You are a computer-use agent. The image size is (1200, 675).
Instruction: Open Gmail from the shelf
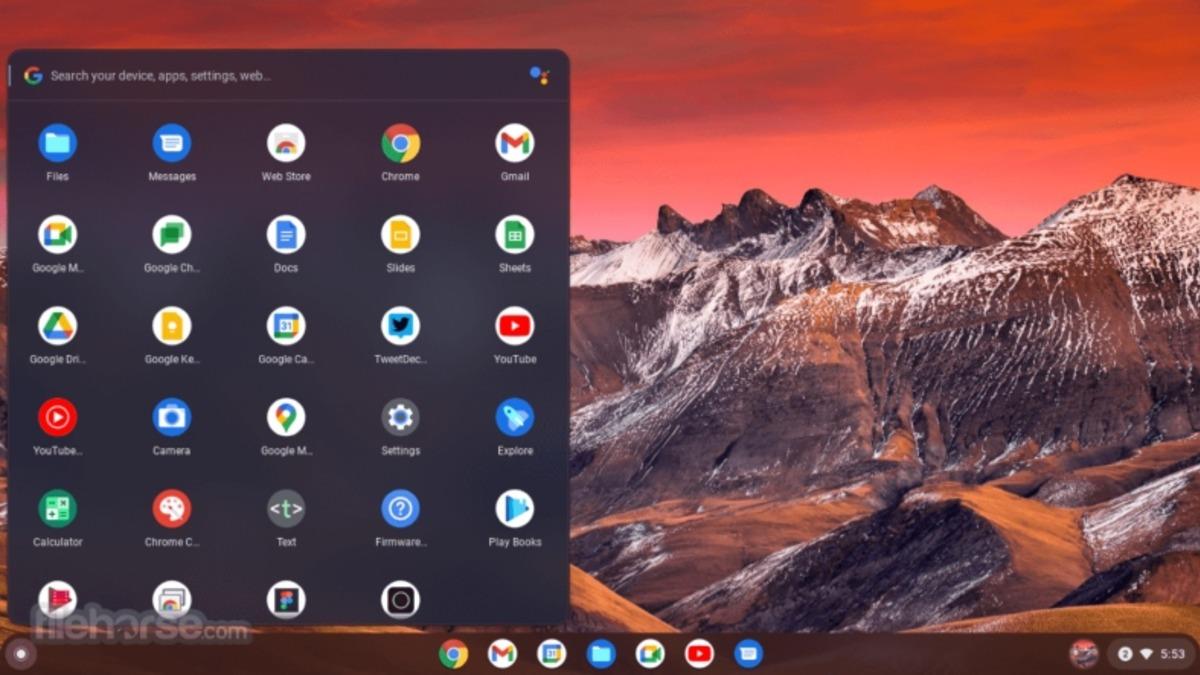click(x=504, y=655)
